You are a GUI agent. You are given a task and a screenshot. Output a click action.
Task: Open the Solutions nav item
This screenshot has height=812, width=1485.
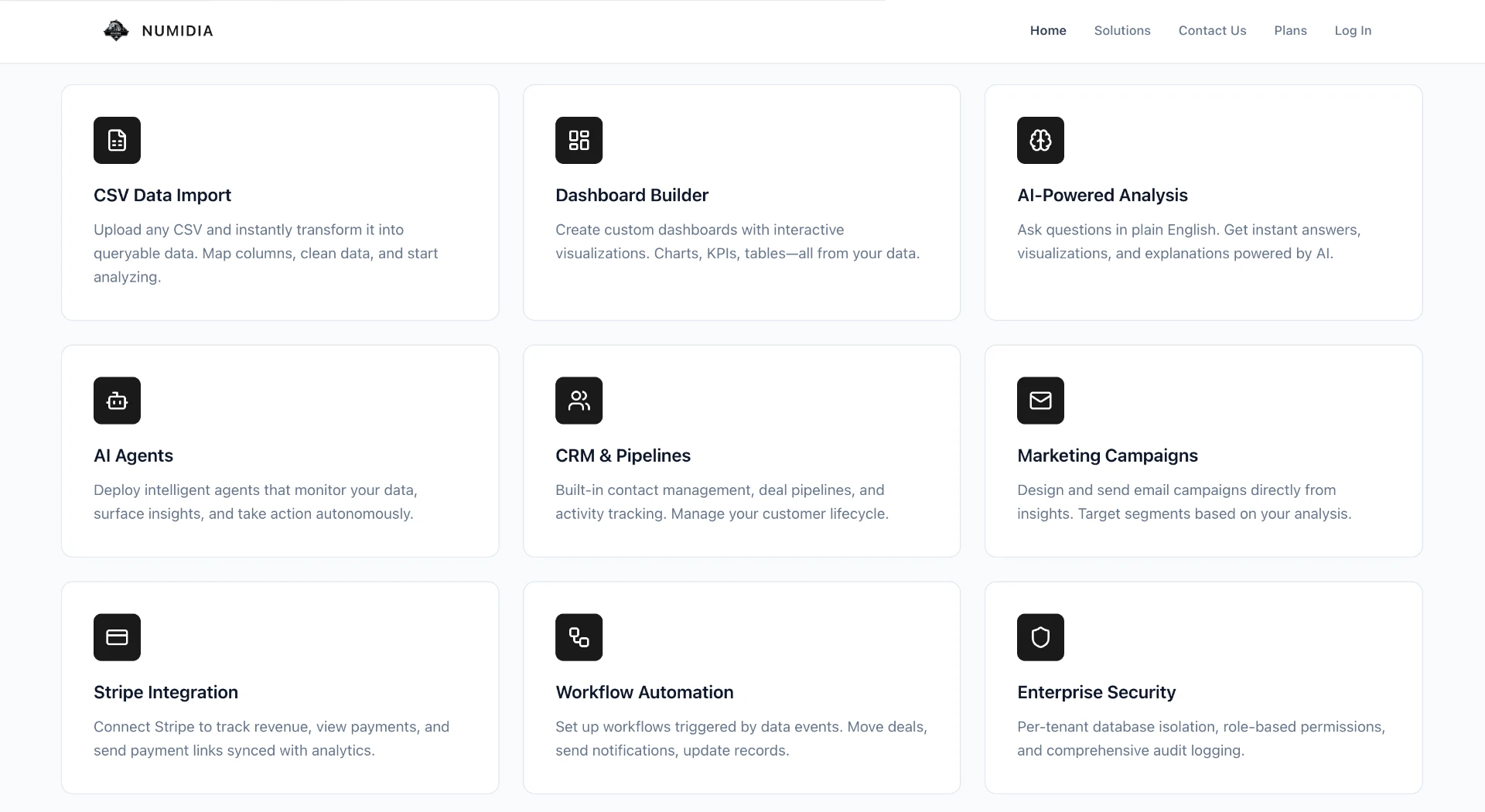[x=1122, y=31]
